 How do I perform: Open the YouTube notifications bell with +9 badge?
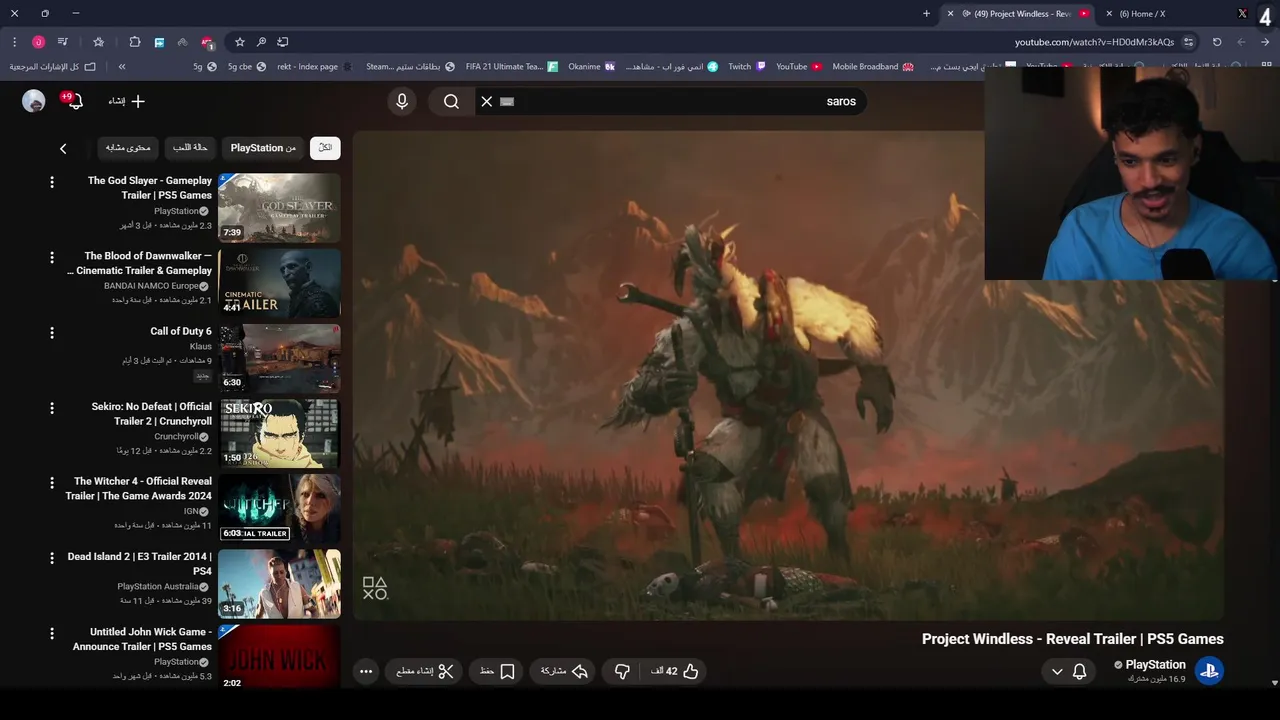73,101
